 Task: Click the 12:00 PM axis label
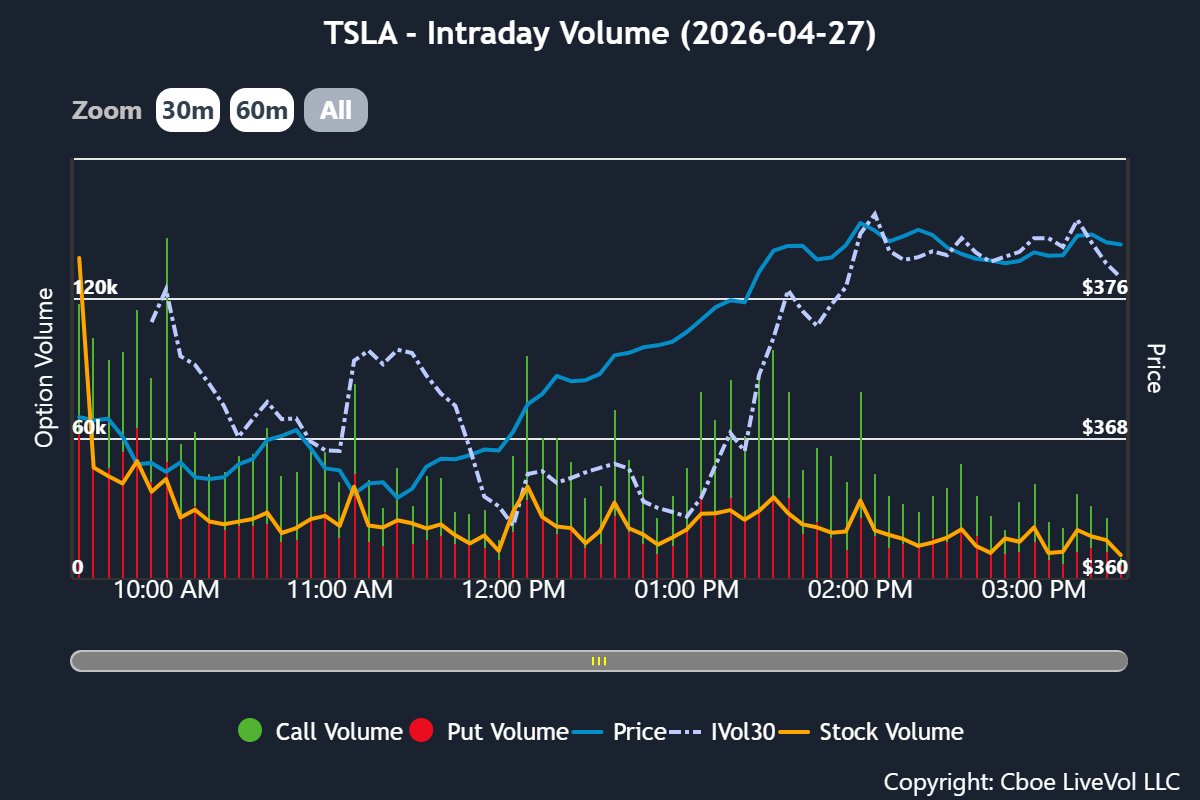(513, 591)
